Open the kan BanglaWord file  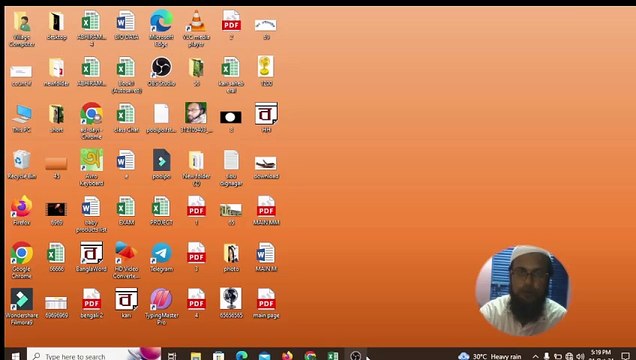point(126,303)
